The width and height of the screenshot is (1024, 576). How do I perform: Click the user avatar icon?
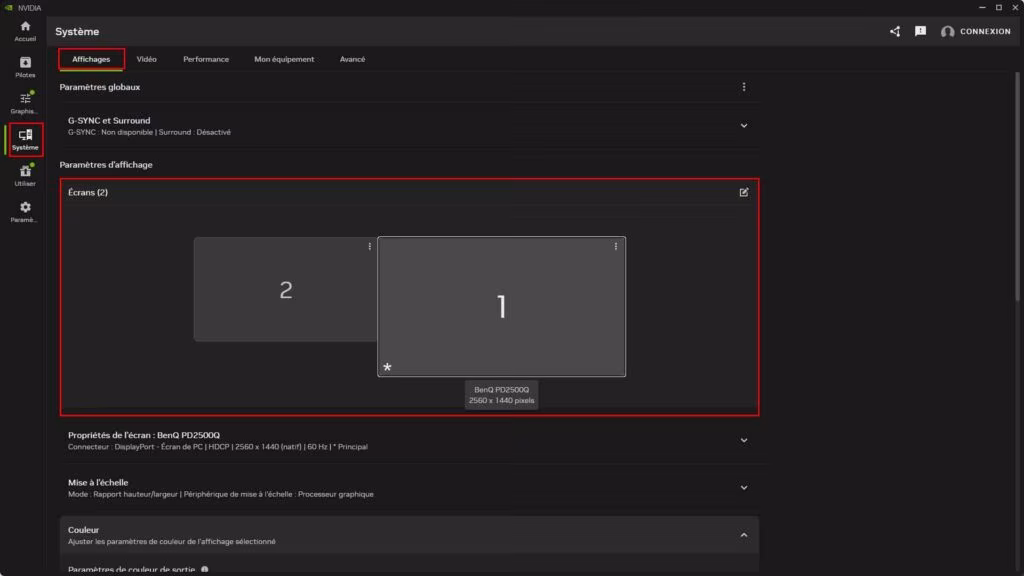tap(947, 31)
